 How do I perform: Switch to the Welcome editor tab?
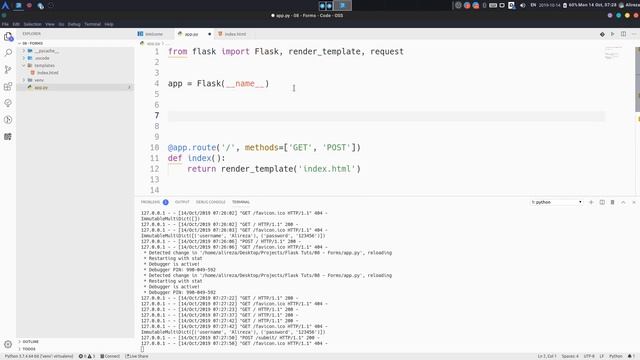click(x=154, y=34)
